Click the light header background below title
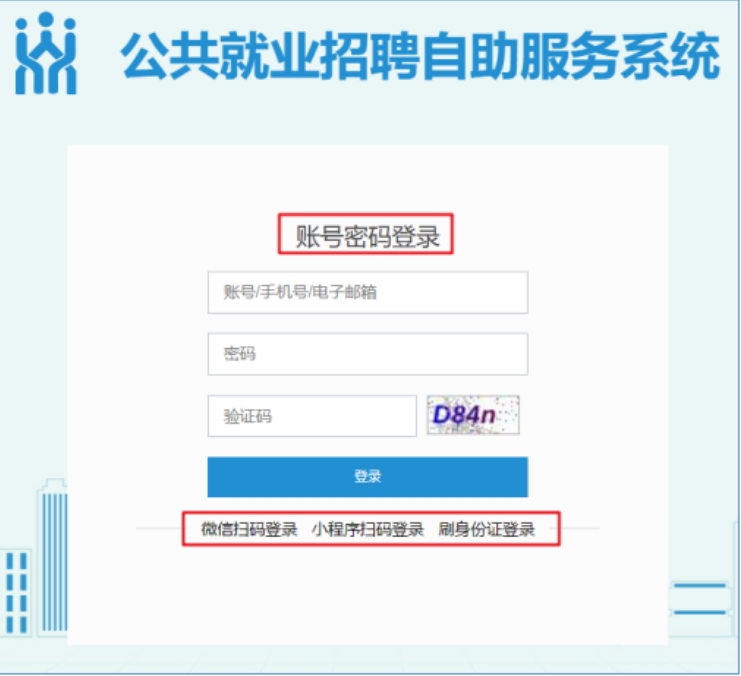741x676 pixels. (x=369, y=121)
